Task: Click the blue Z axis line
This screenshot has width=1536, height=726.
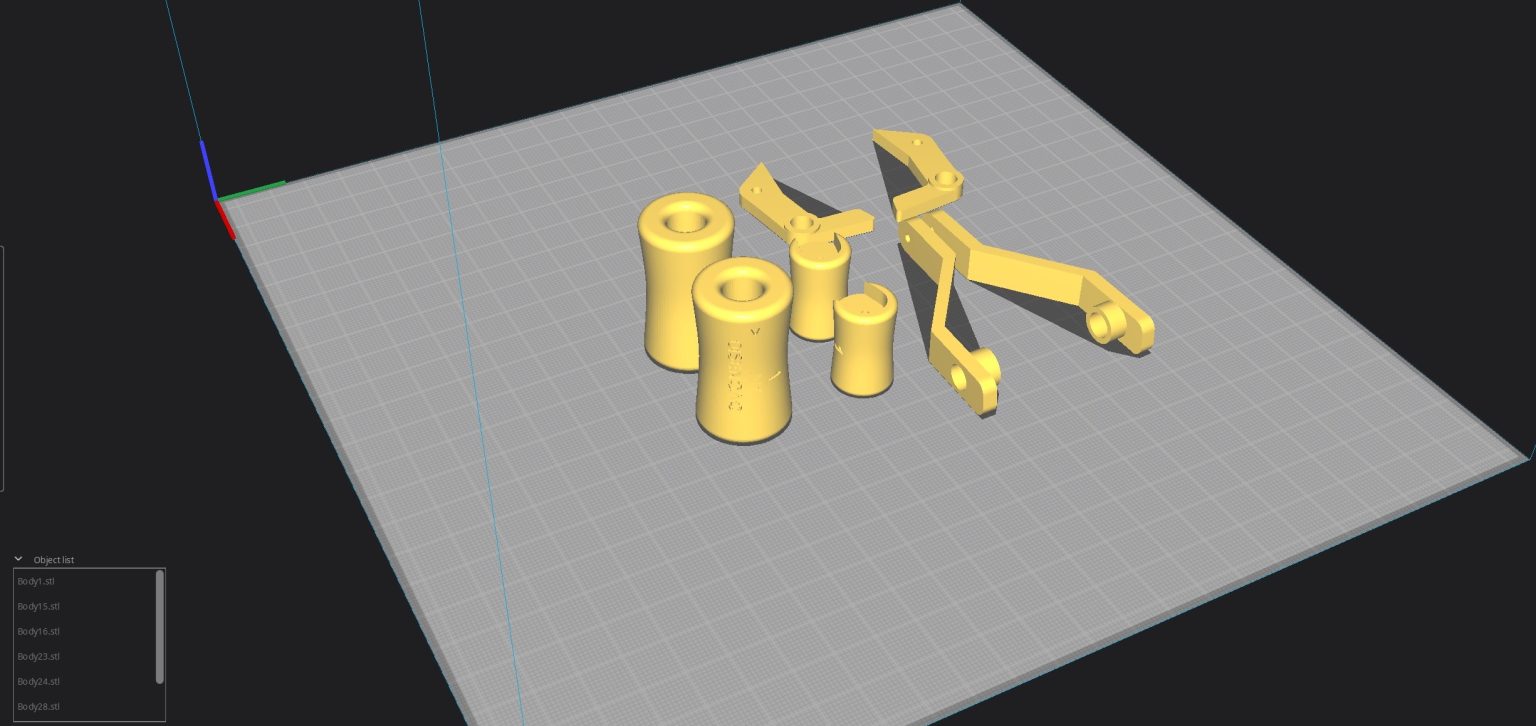Action: click(x=207, y=168)
